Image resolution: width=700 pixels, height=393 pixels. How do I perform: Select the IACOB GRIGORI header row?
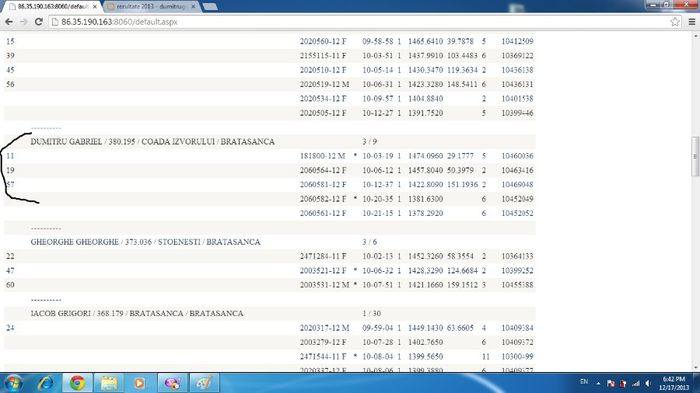click(x=270, y=313)
